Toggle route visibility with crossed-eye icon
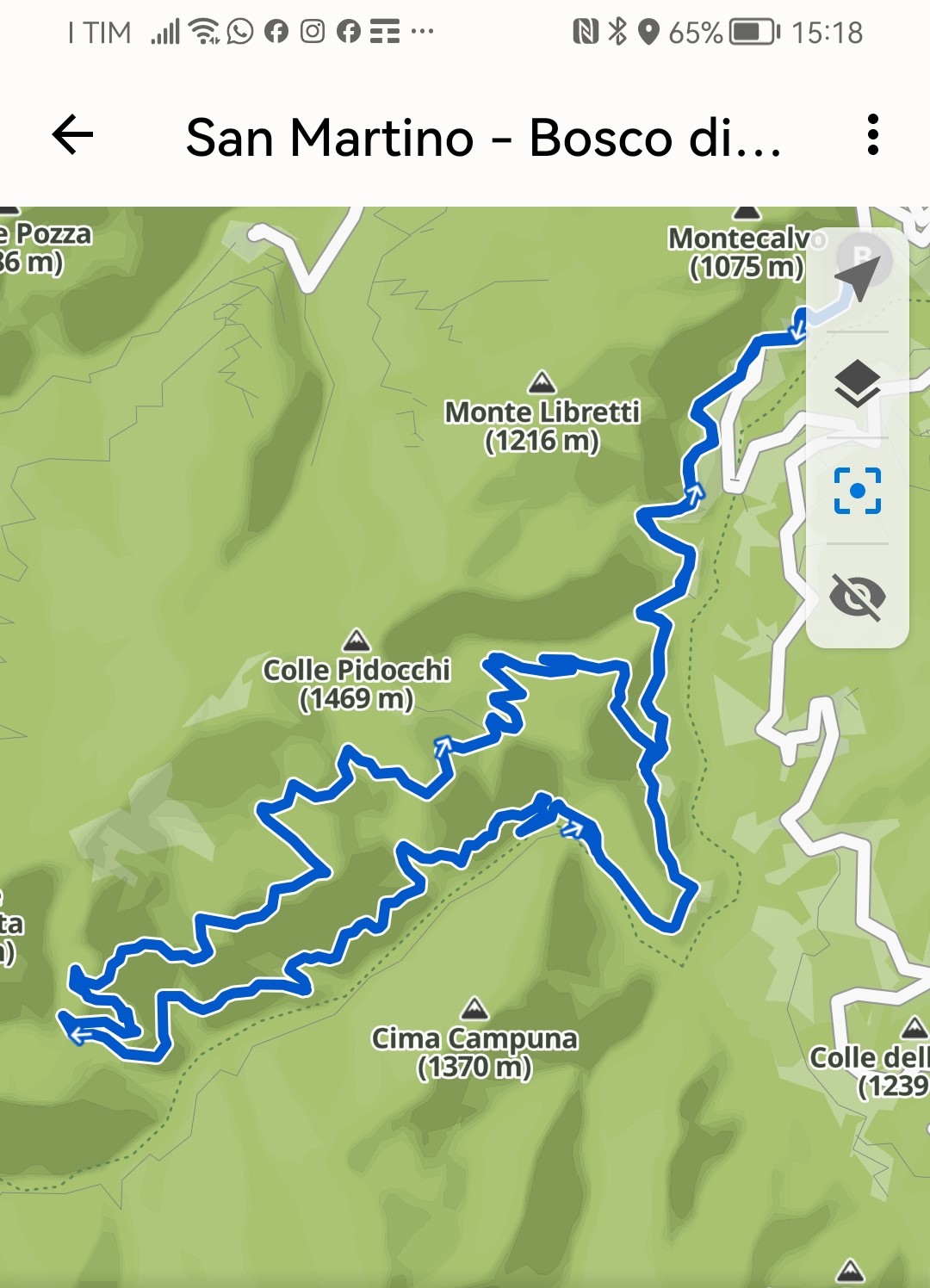Image resolution: width=930 pixels, height=1288 pixels. 858,596
